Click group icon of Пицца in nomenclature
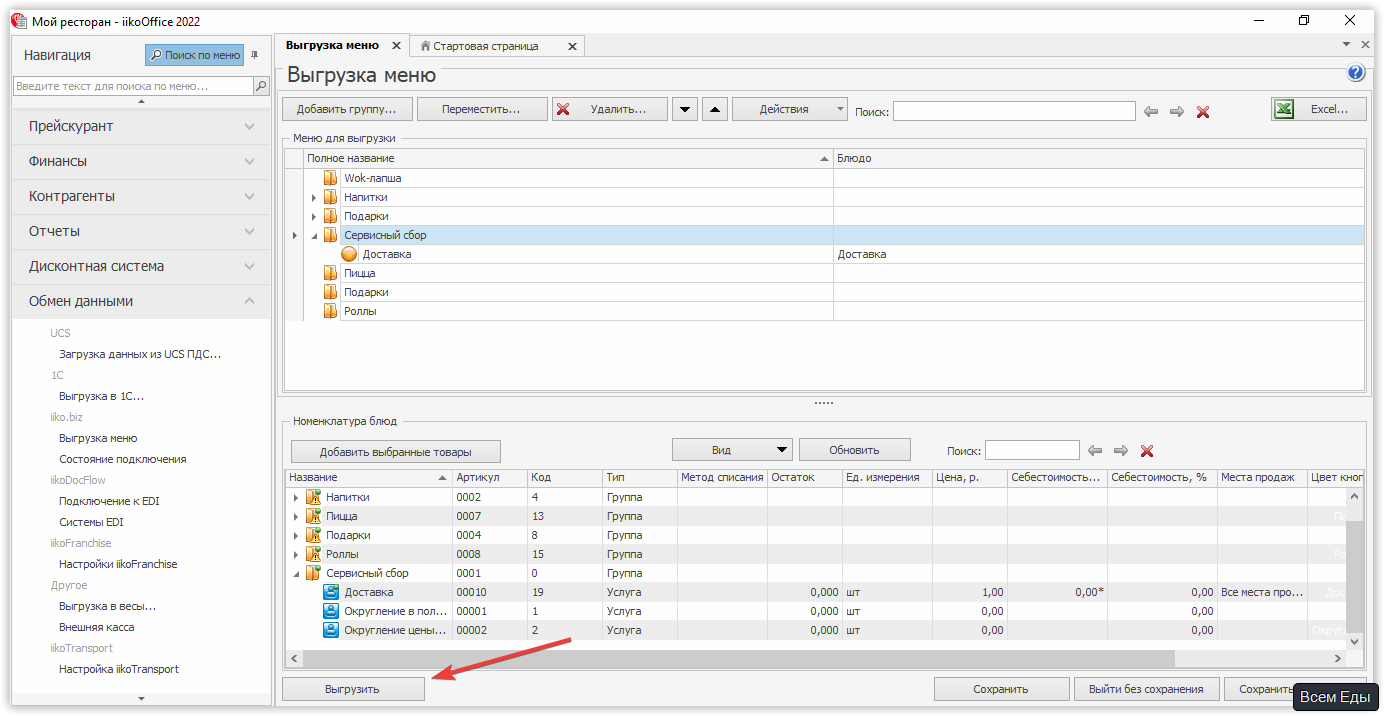1384x716 pixels. pos(313,516)
